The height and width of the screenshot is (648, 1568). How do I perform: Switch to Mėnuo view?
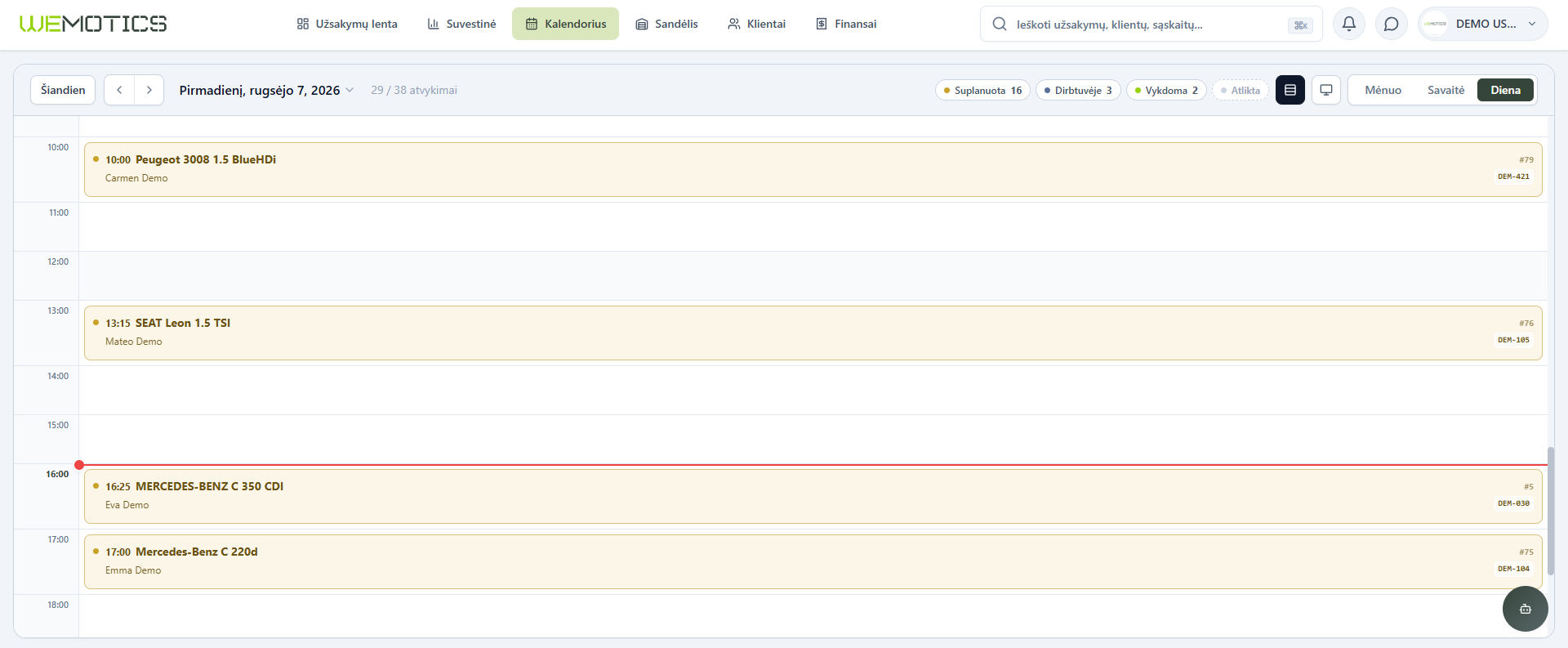click(x=1383, y=90)
